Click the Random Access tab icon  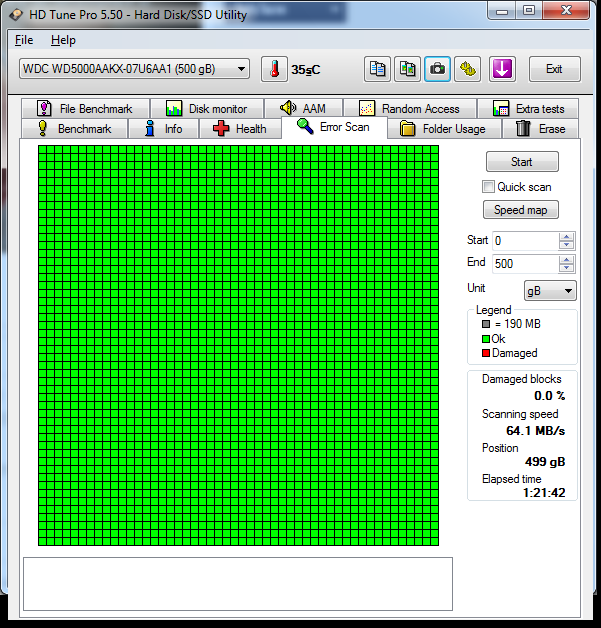tap(367, 109)
